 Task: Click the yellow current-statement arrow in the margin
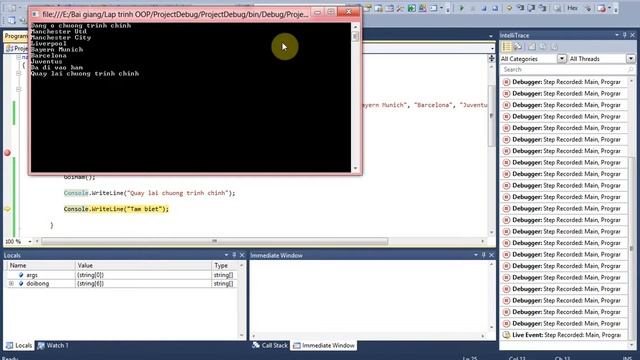7,209
